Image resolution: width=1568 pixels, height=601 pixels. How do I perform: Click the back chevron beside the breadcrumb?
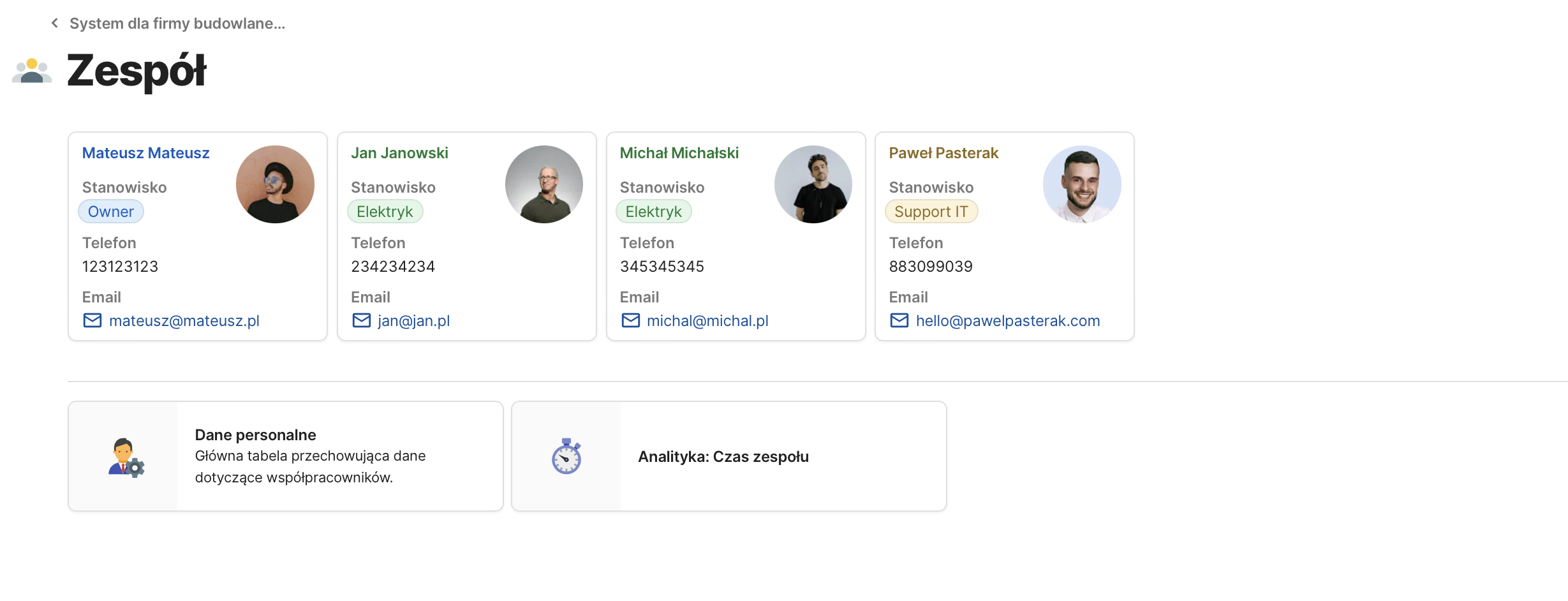pyautogui.click(x=55, y=24)
